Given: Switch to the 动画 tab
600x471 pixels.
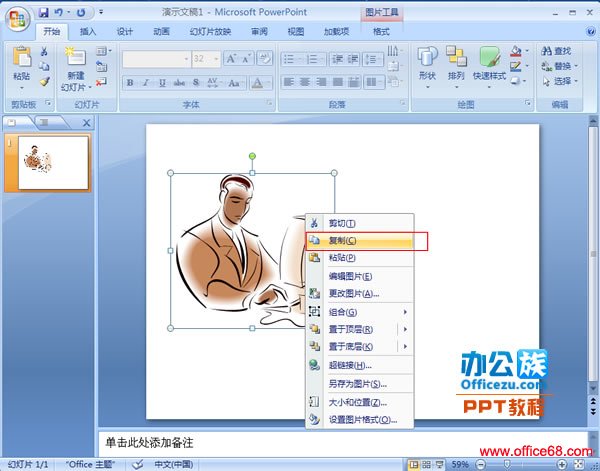Looking at the screenshot, I should click(x=161, y=31).
